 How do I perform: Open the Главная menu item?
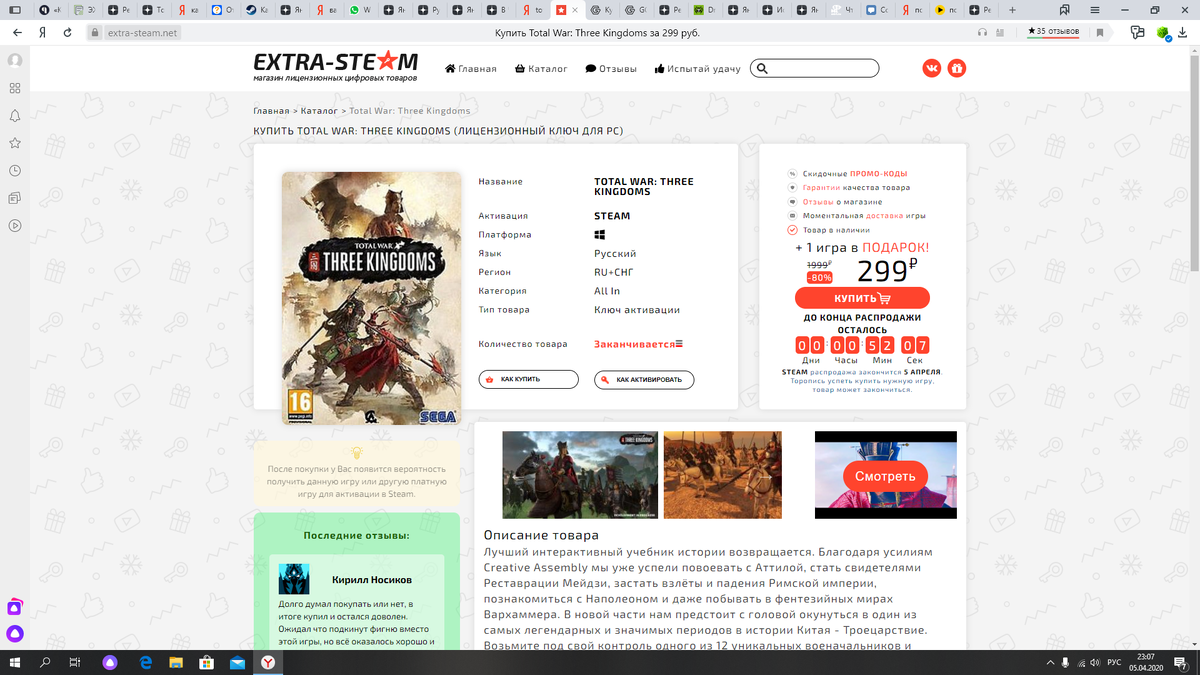click(470, 69)
